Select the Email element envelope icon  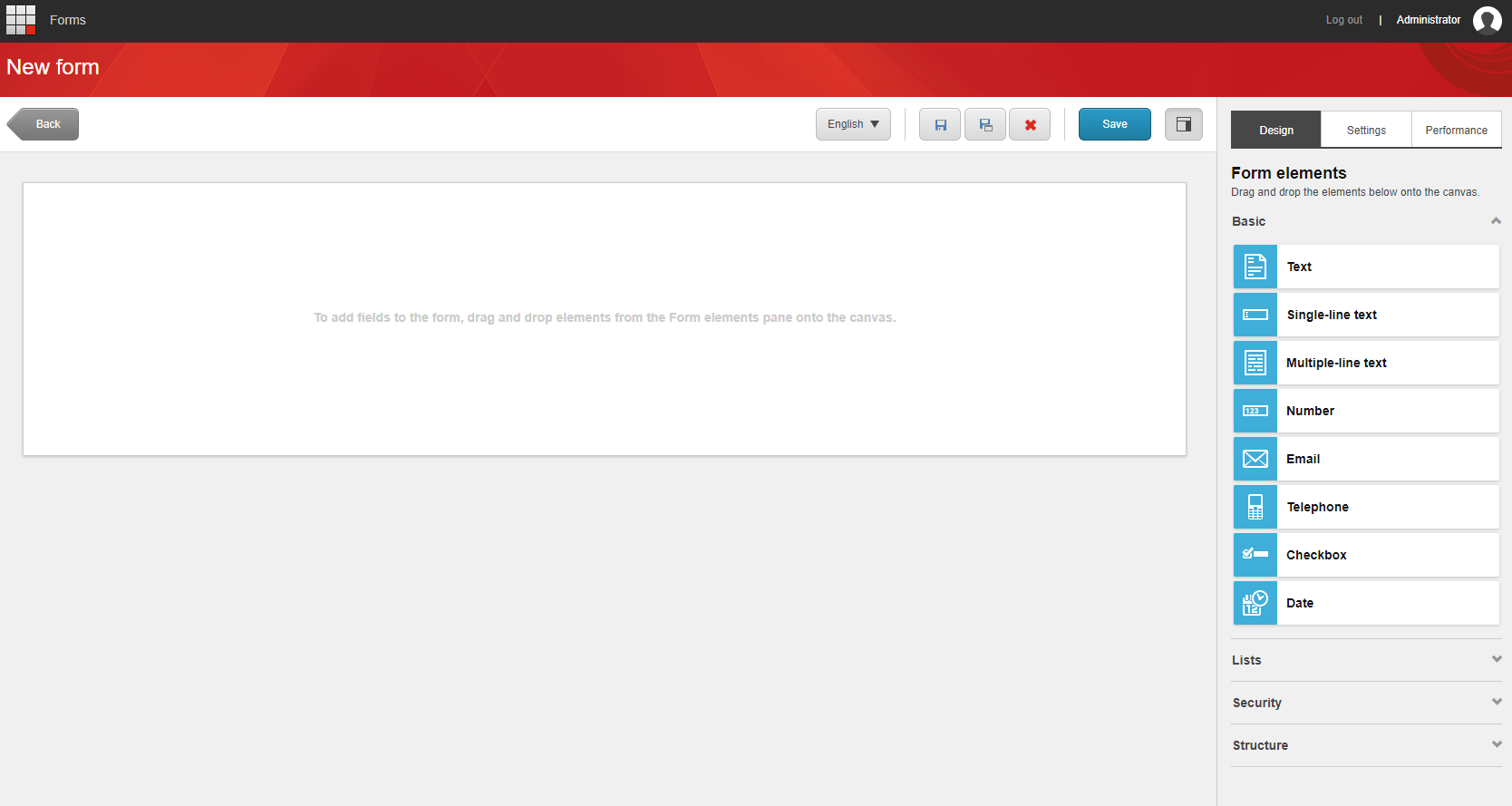click(1255, 459)
